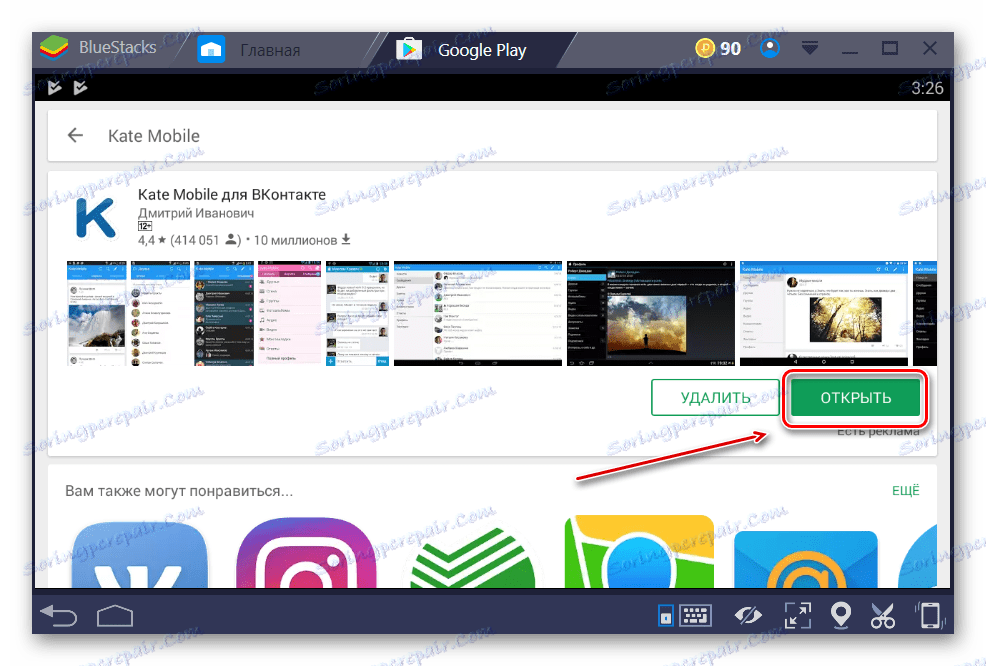Image resolution: width=986 pixels, height=666 pixels.
Task: Click the rotate phone (shake) icon
Action: point(930,615)
